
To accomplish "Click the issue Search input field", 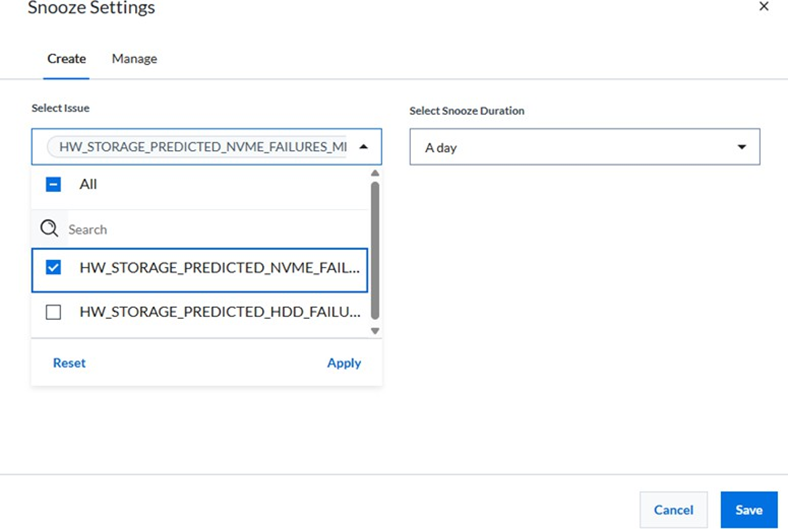I will click(216, 229).
